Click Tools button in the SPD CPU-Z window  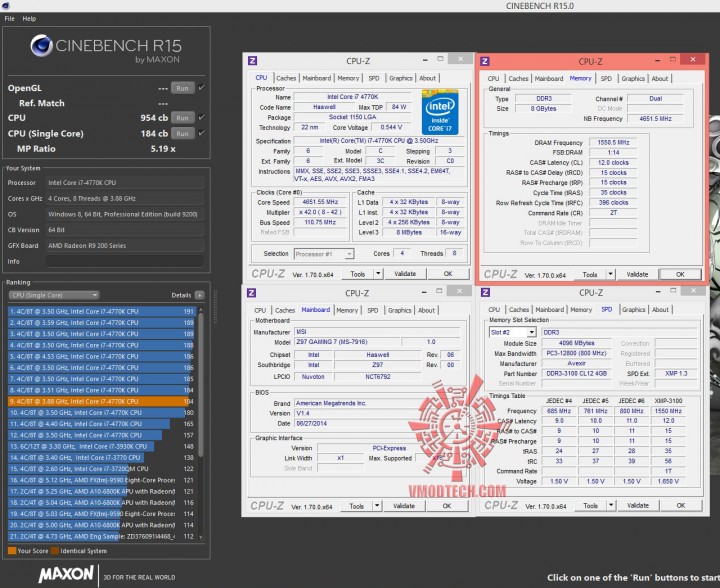tap(591, 505)
